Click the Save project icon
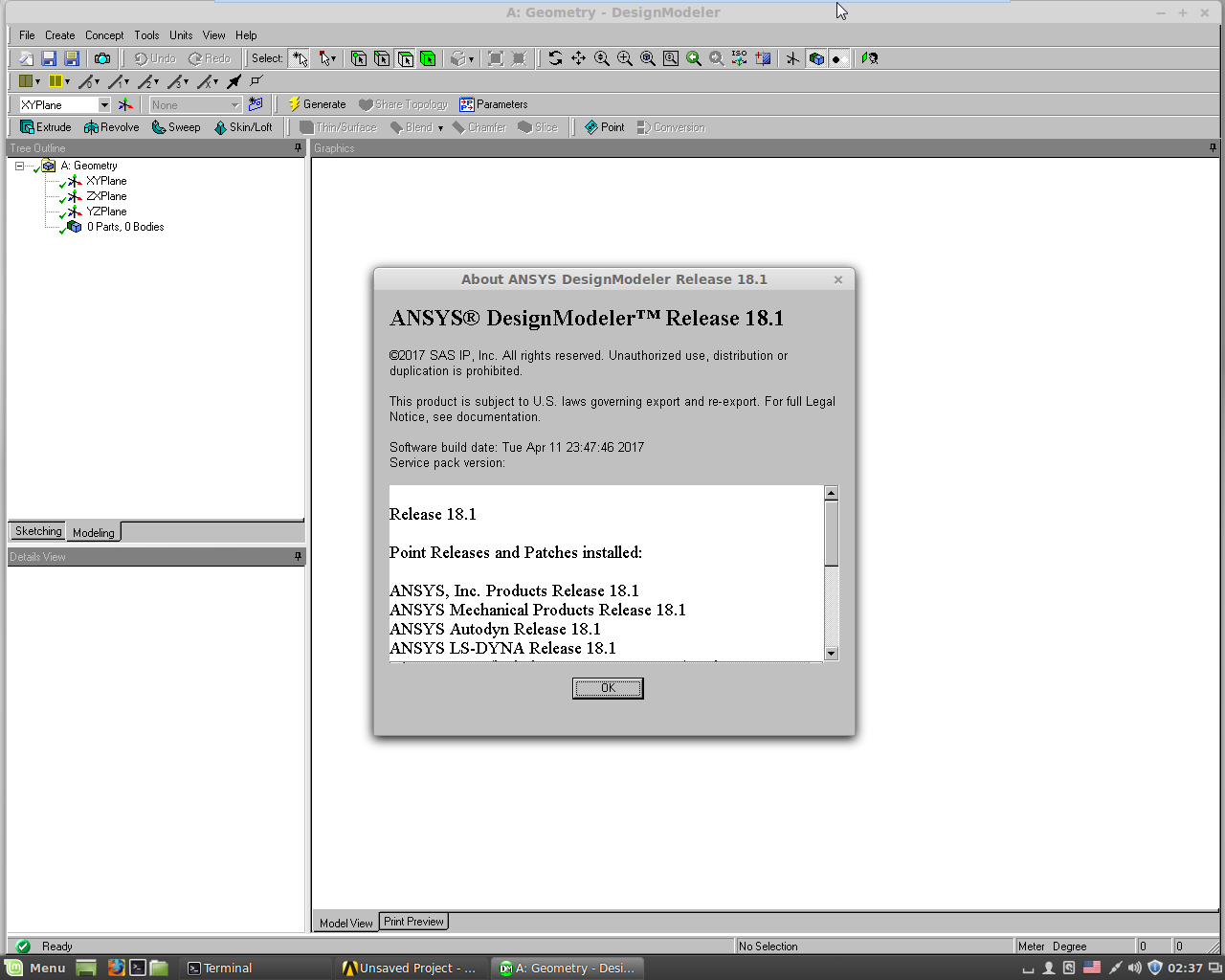 click(49, 58)
